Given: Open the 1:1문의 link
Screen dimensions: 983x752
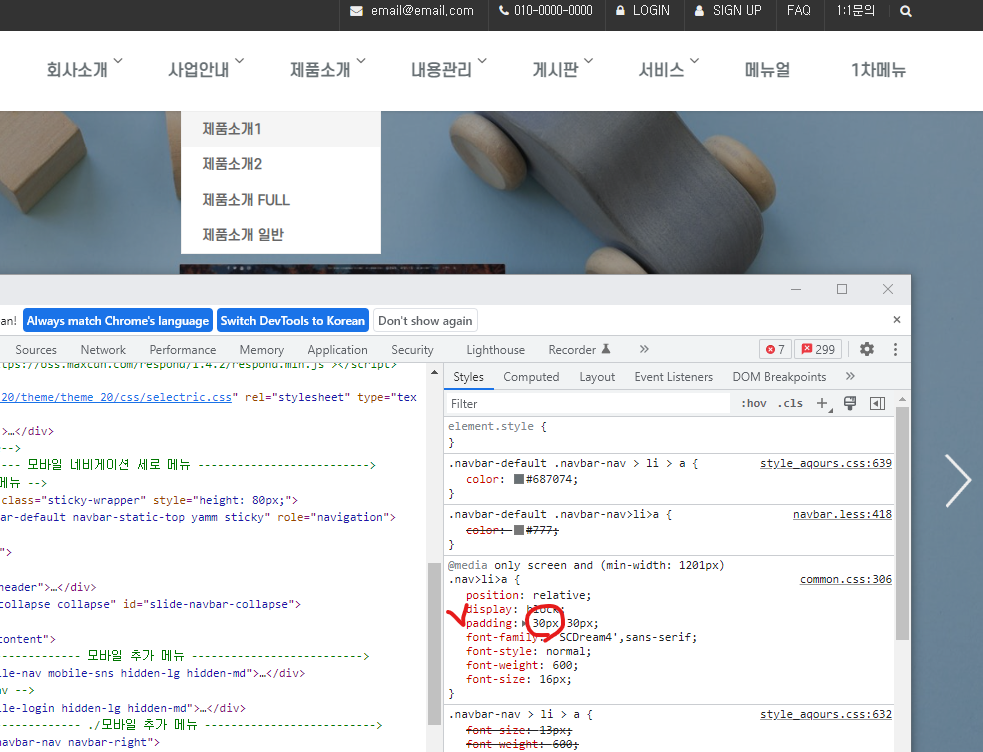Looking at the screenshot, I should (855, 11).
